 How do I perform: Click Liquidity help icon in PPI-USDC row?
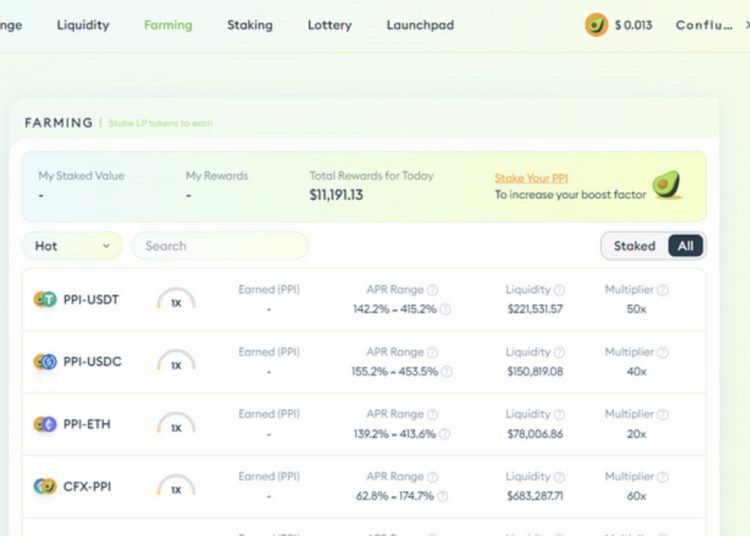(x=559, y=353)
